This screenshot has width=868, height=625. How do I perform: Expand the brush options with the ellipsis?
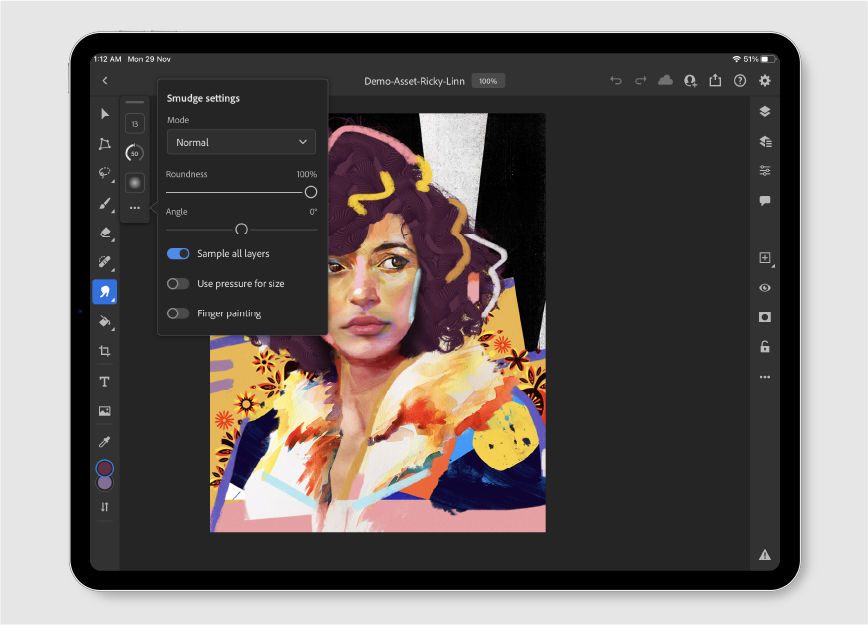(x=134, y=207)
